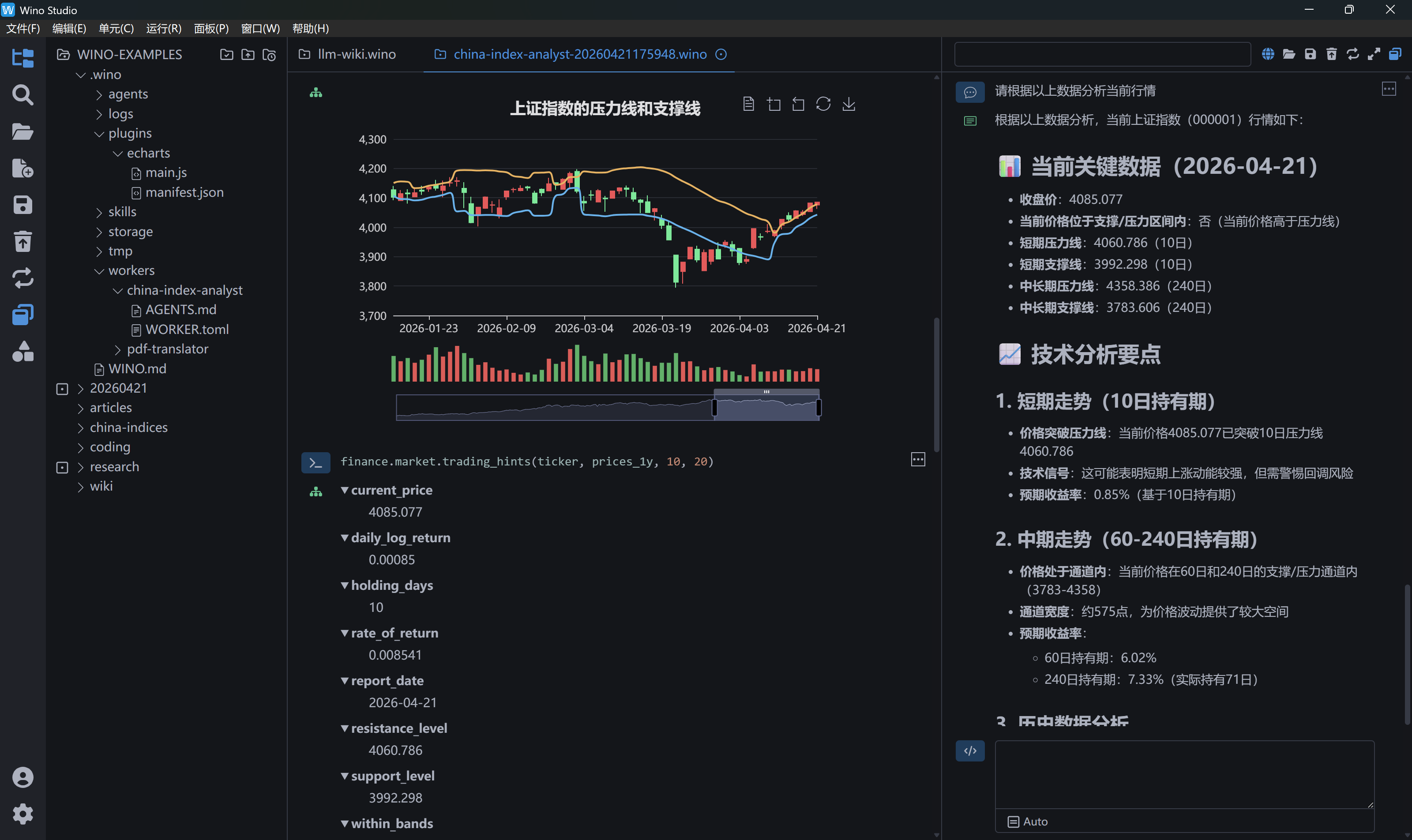The width and height of the screenshot is (1412, 840).
Task: Click the shapes icon in left sidebar
Action: tap(23, 352)
